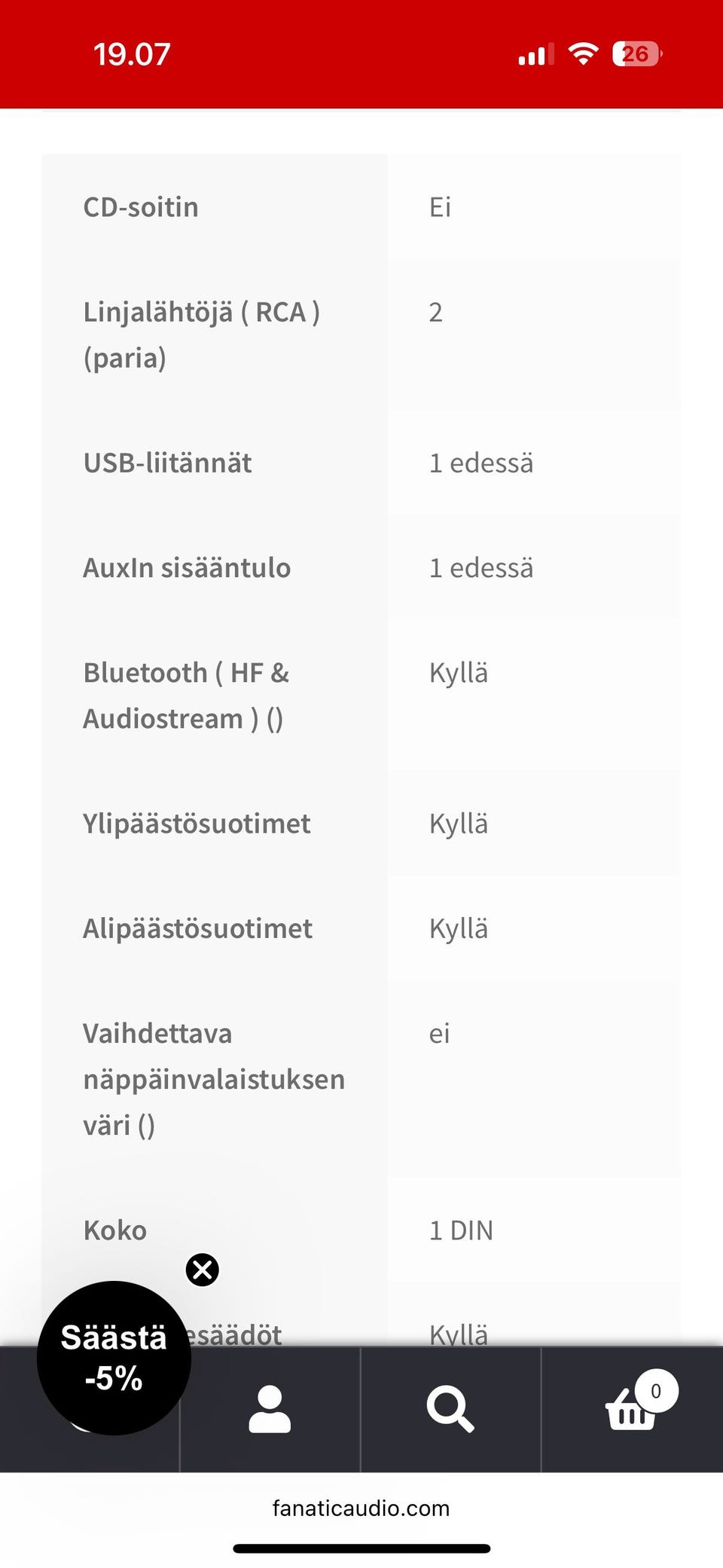Open the search with magnifier icon
The width and height of the screenshot is (723, 1568).
(450, 1411)
